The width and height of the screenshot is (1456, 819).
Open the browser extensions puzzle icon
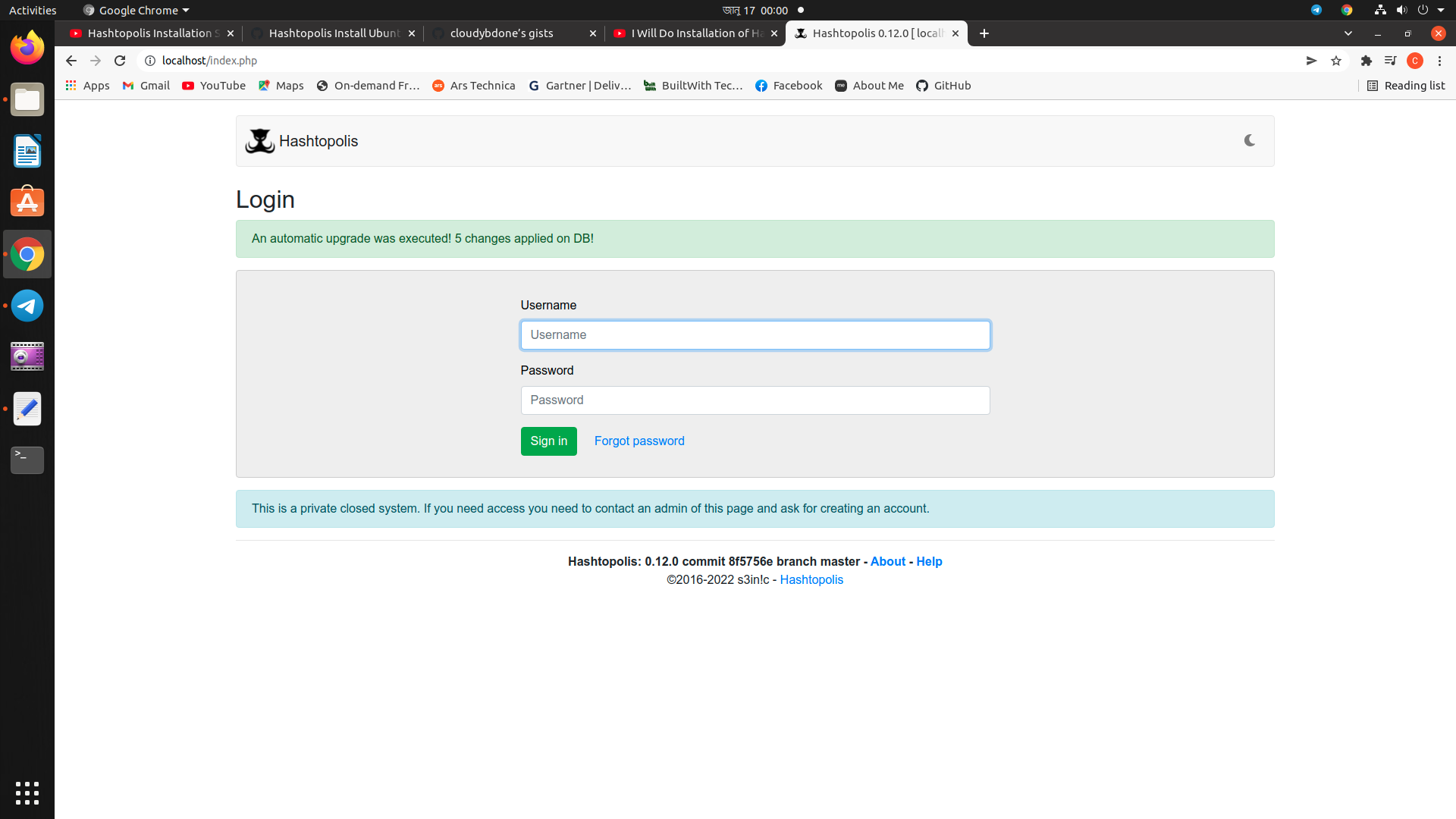click(1366, 61)
